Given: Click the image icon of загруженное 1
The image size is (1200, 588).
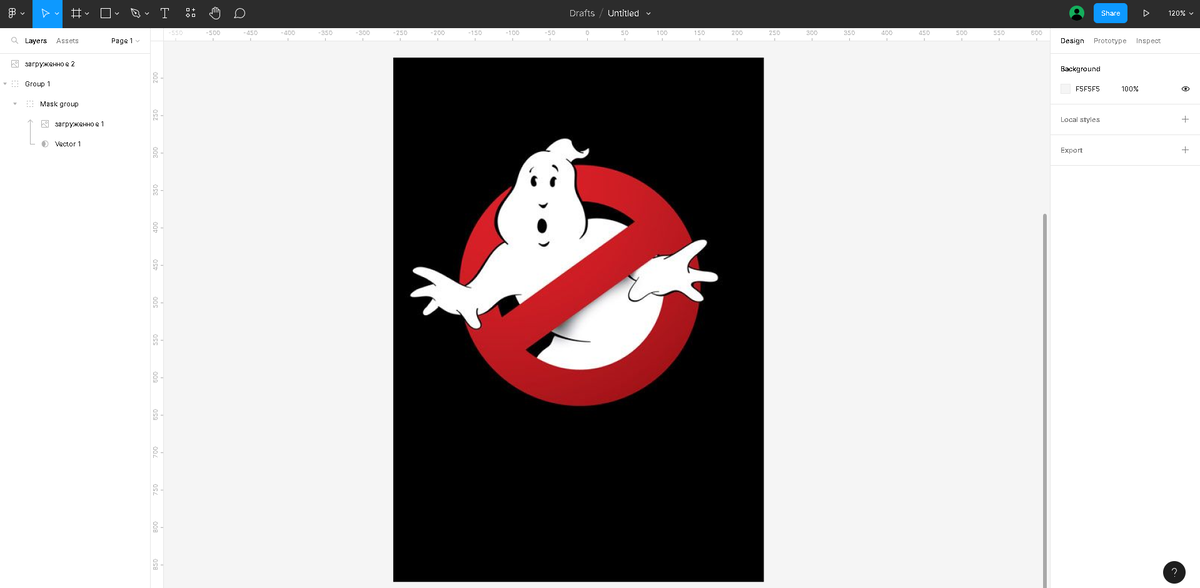Looking at the screenshot, I should [x=45, y=124].
